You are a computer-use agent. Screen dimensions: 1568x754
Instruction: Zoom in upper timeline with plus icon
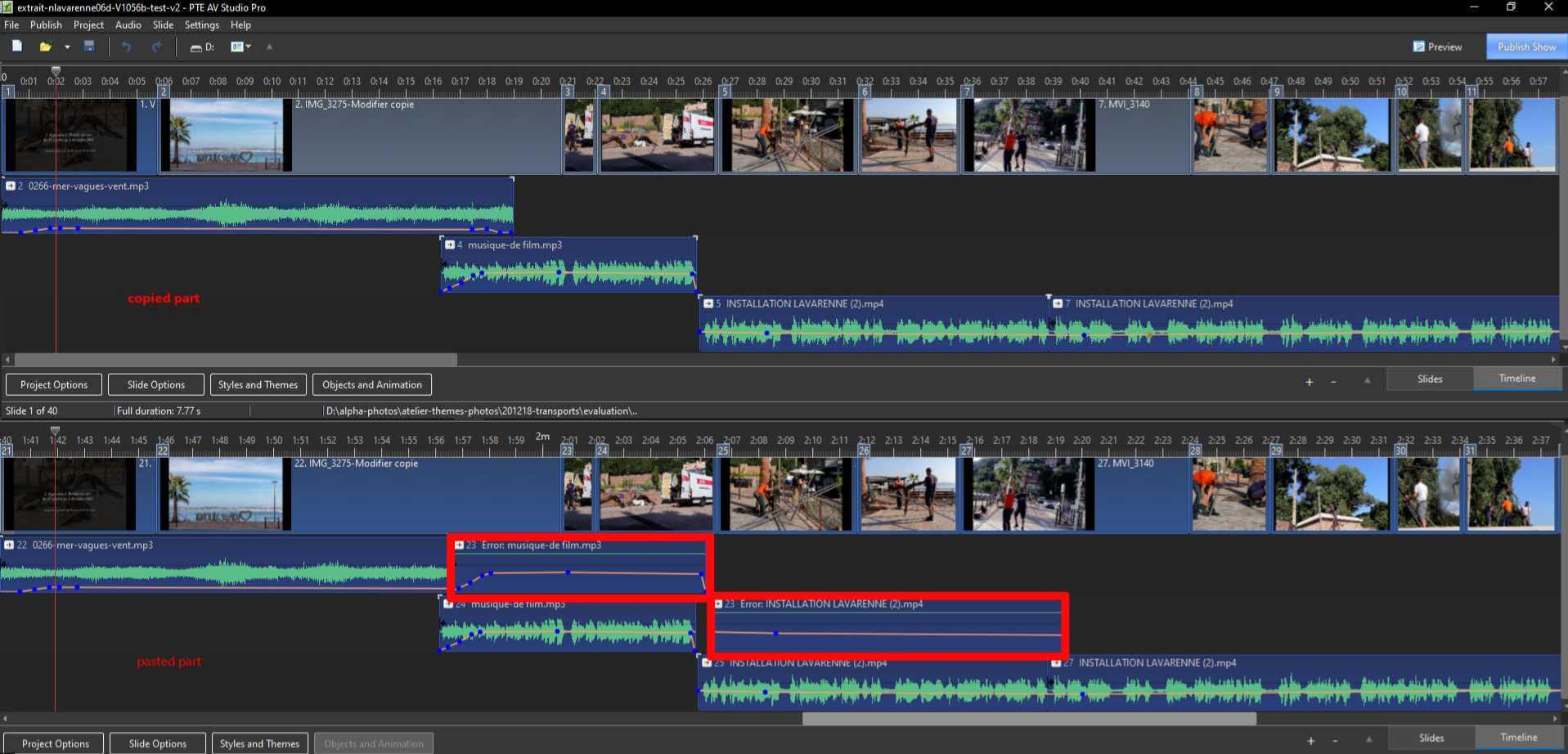tap(1309, 382)
